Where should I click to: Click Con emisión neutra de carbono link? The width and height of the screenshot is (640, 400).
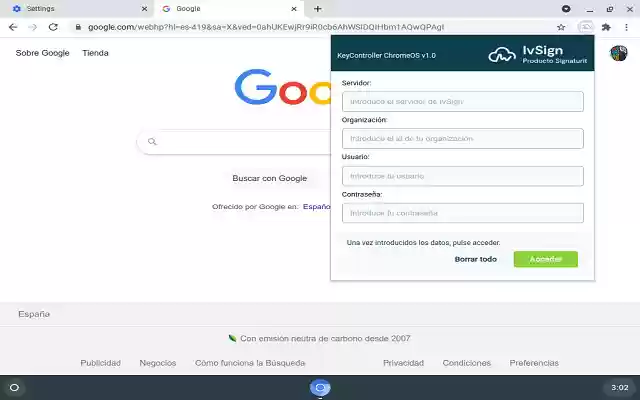325,338
